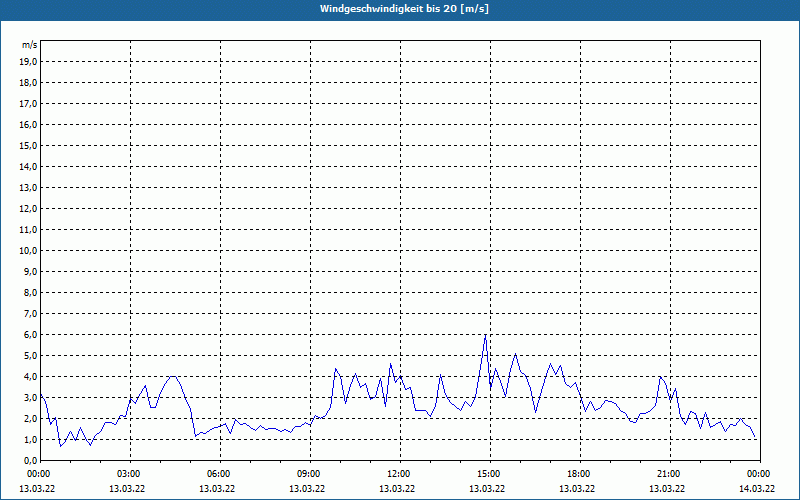Click the 21:00 time label

[670, 474]
